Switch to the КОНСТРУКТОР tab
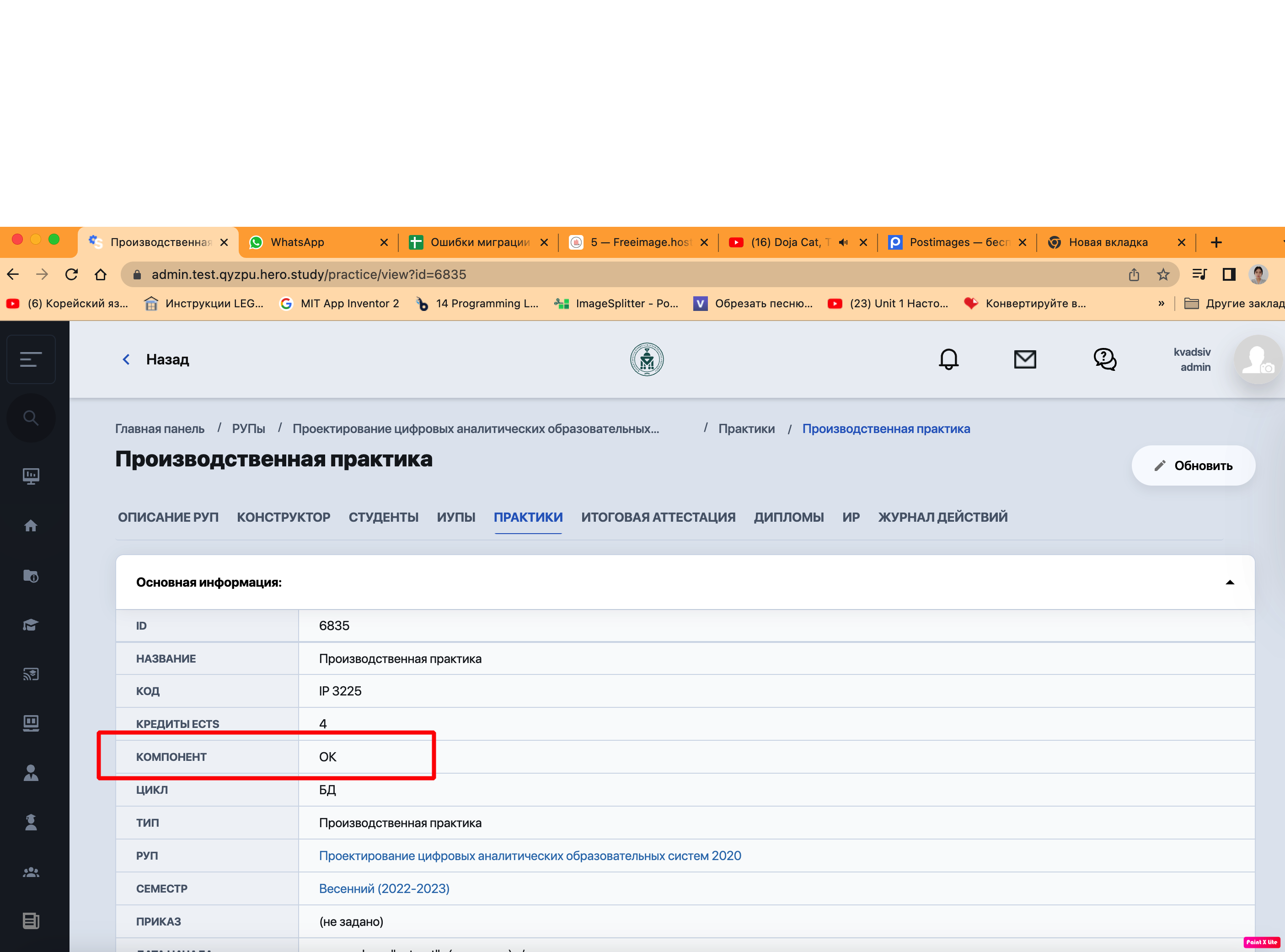This screenshot has height=952, width=1285. point(284,517)
